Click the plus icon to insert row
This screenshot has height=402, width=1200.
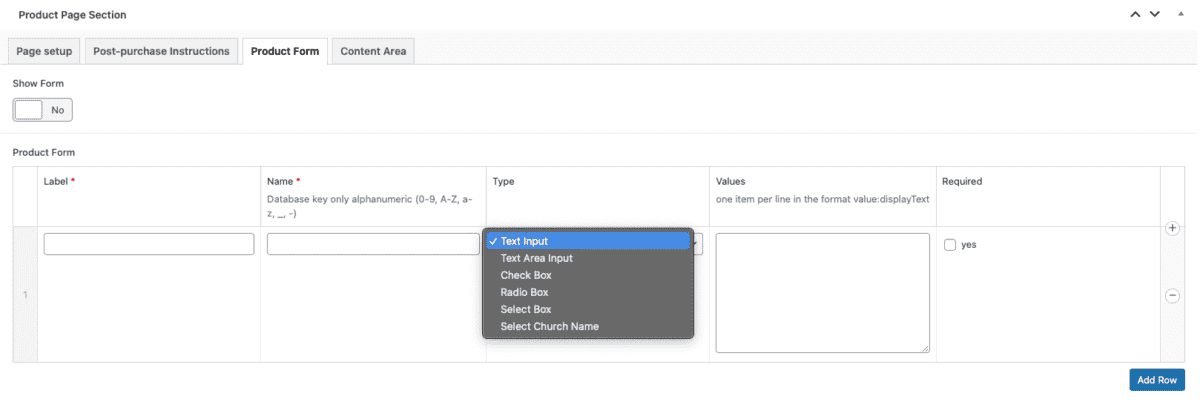1172,229
